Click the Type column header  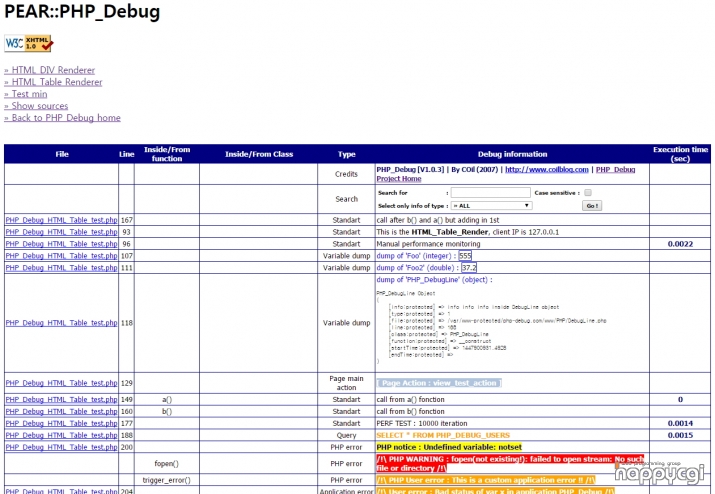click(x=347, y=154)
